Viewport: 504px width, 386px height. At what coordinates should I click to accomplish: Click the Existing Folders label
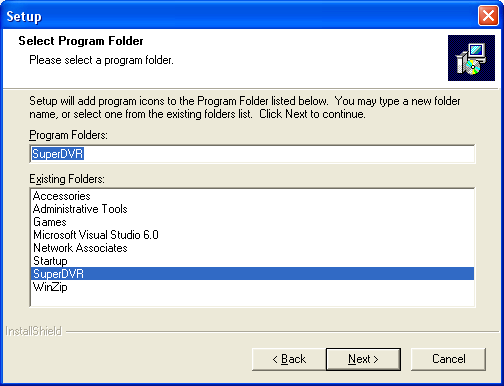[67, 179]
